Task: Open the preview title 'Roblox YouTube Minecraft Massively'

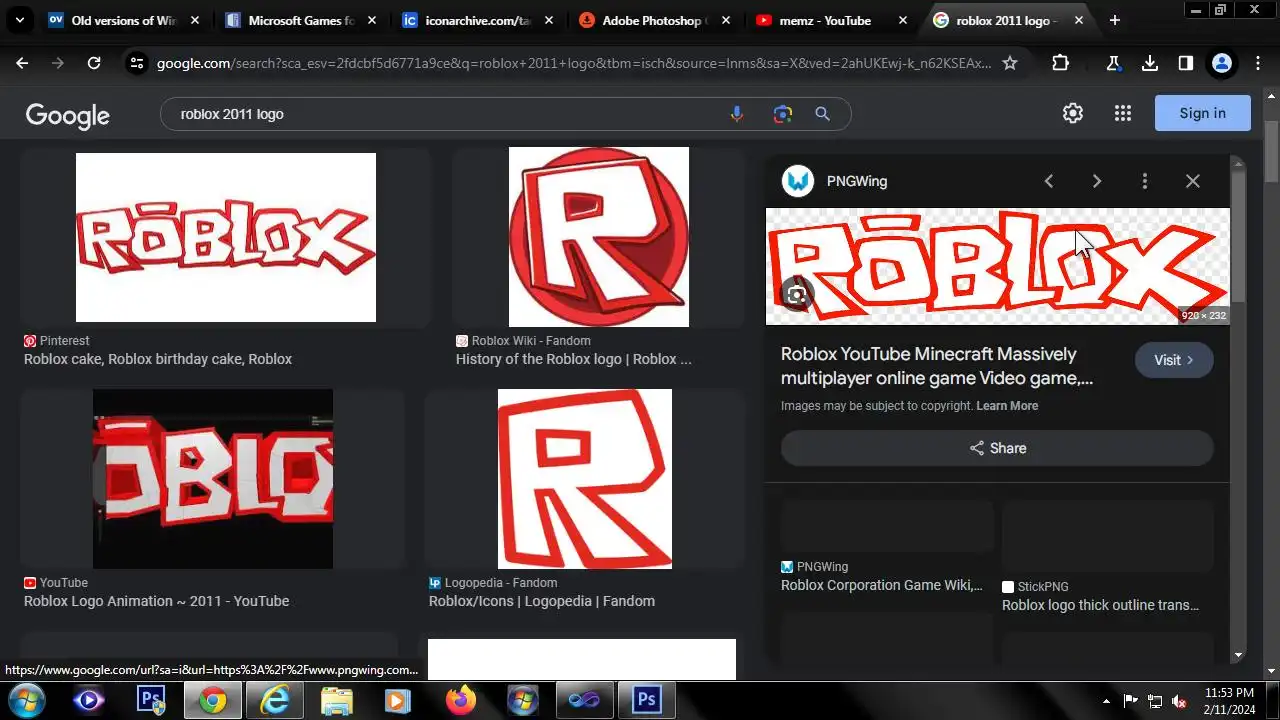Action: pyautogui.click(x=937, y=366)
